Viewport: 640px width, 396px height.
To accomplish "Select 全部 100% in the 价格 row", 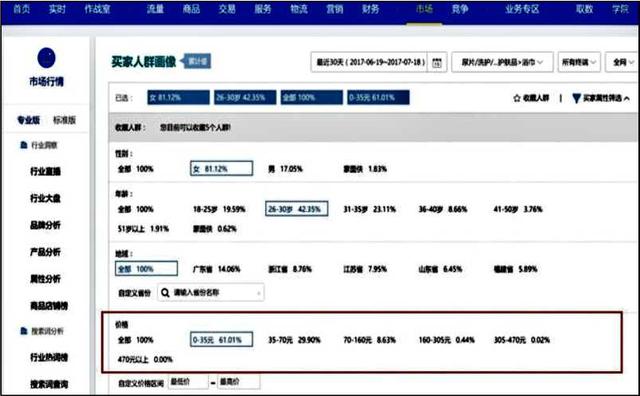I will [136, 340].
